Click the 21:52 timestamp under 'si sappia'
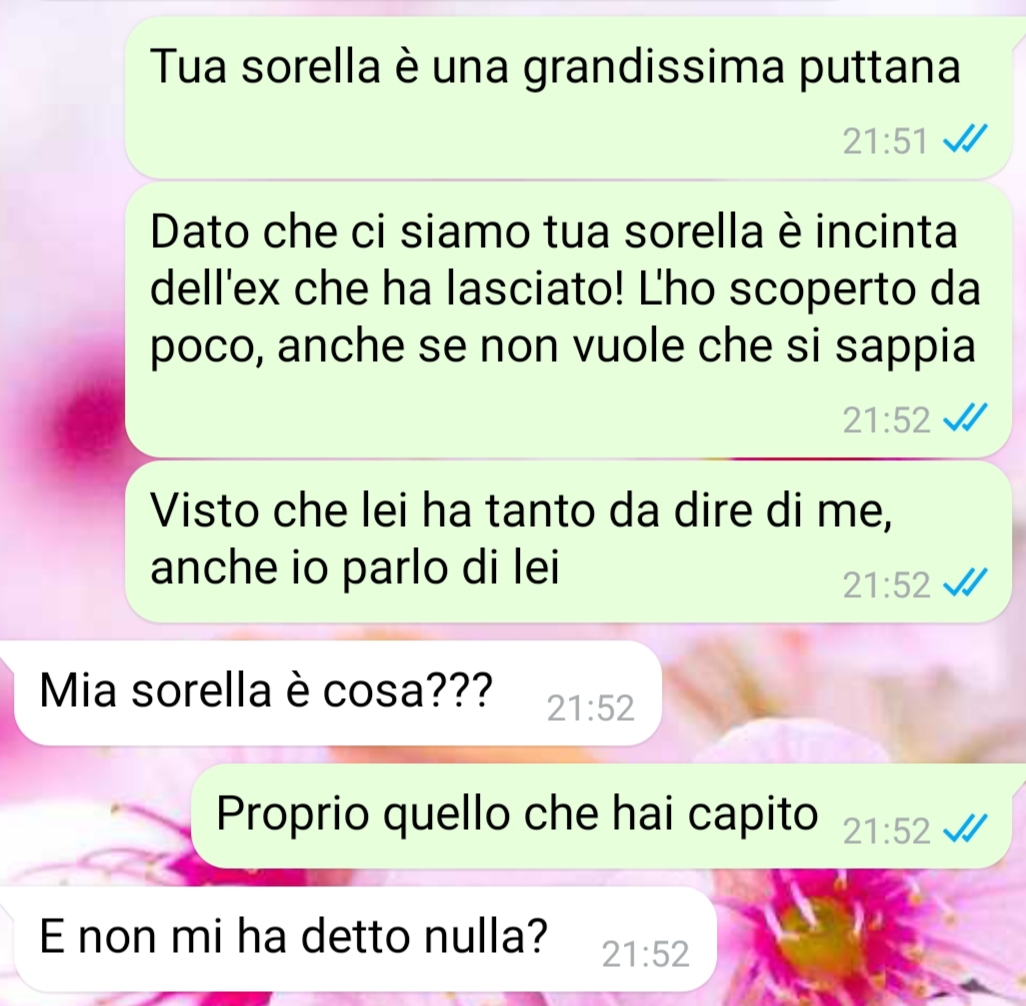This screenshot has height=1006, width=1026. [x=886, y=420]
